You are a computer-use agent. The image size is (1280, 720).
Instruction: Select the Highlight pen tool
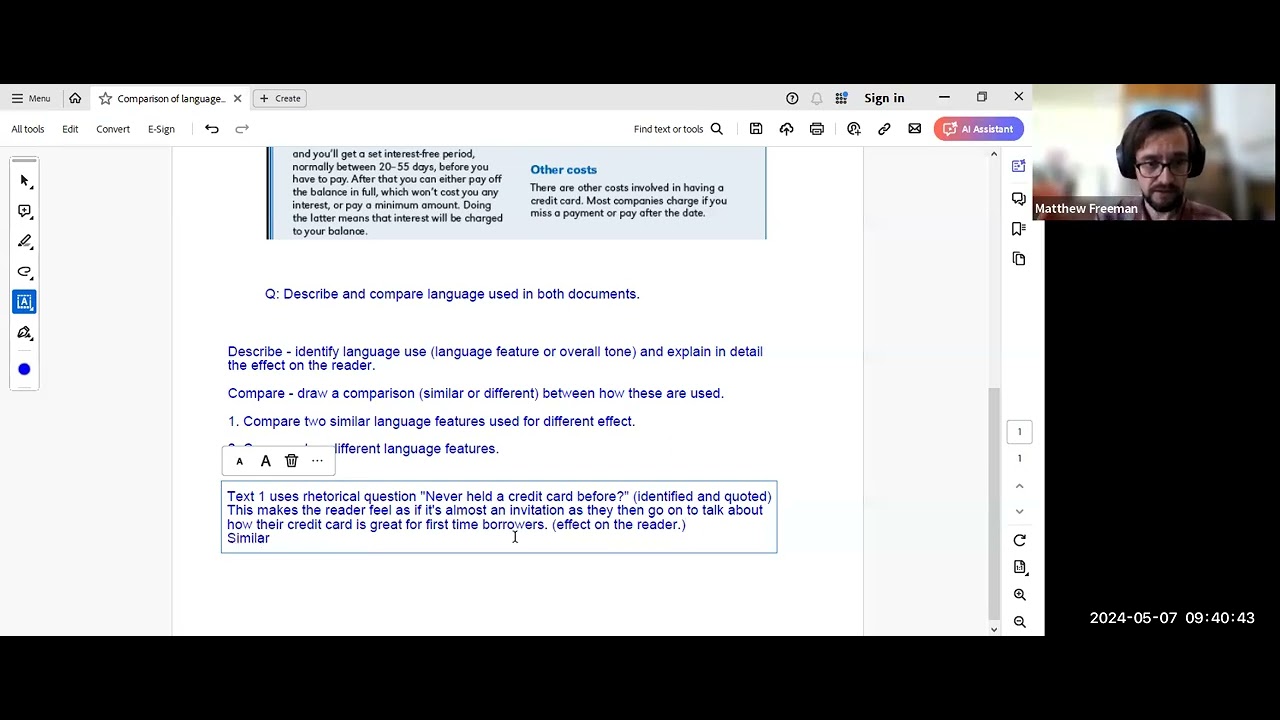pyautogui.click(x=25, y=241)
